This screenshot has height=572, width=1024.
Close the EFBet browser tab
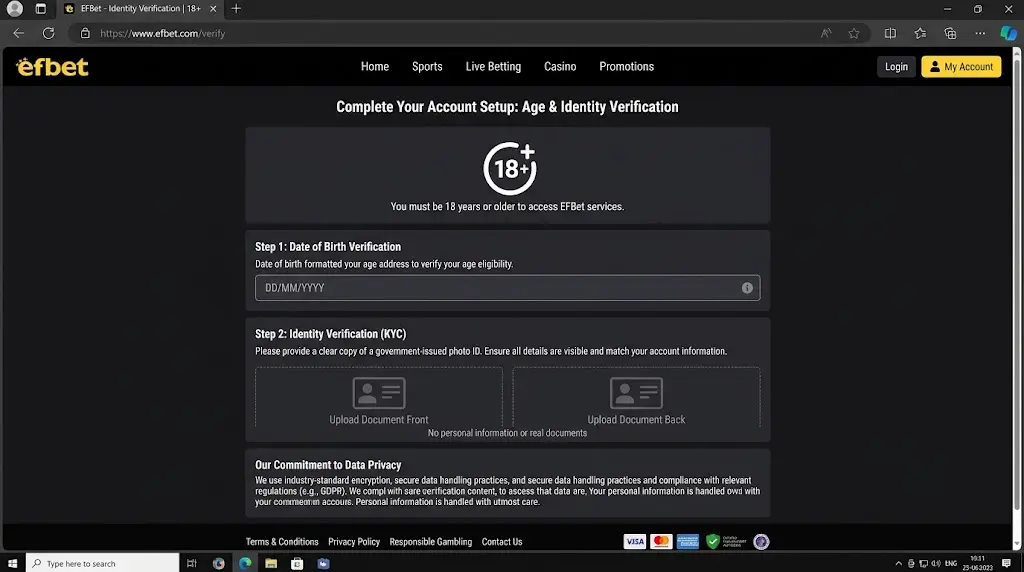click(x=213, y=8)
